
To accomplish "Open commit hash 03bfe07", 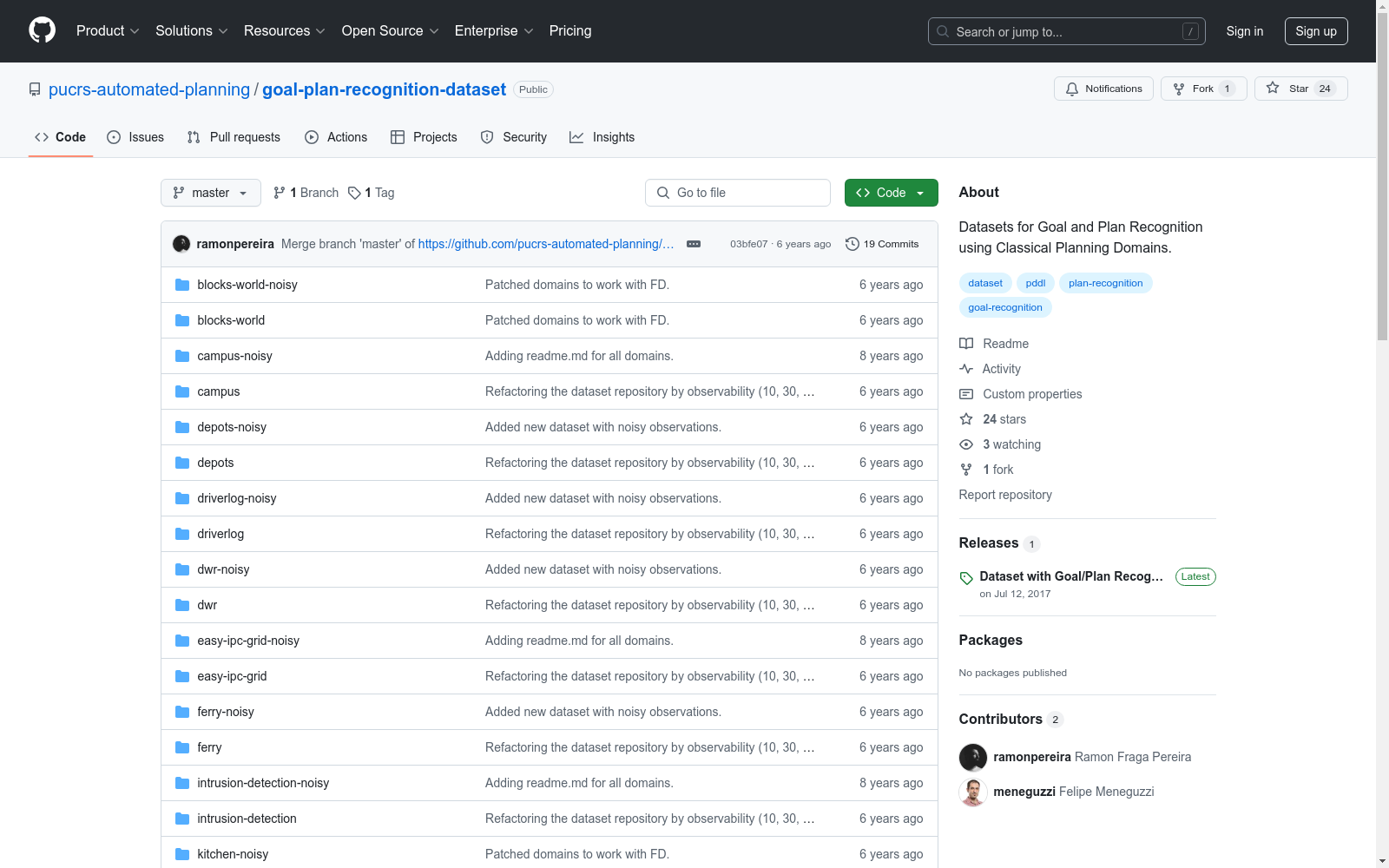I will click(x=748, y=244).
